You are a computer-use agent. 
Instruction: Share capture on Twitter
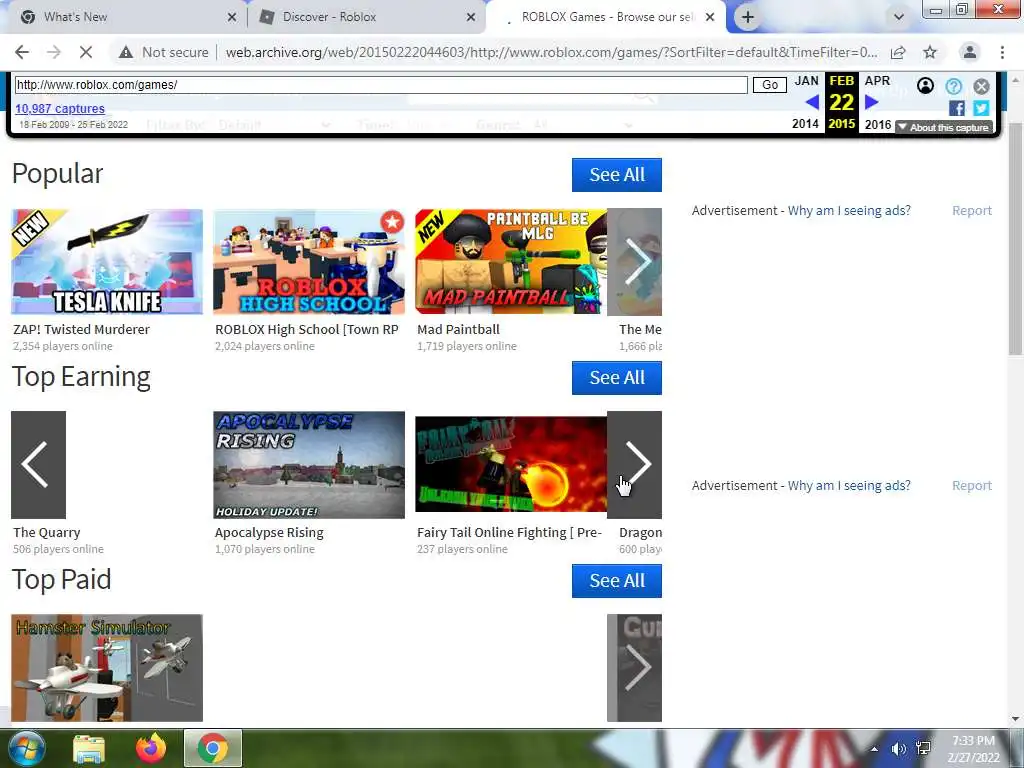coord(981,108)
